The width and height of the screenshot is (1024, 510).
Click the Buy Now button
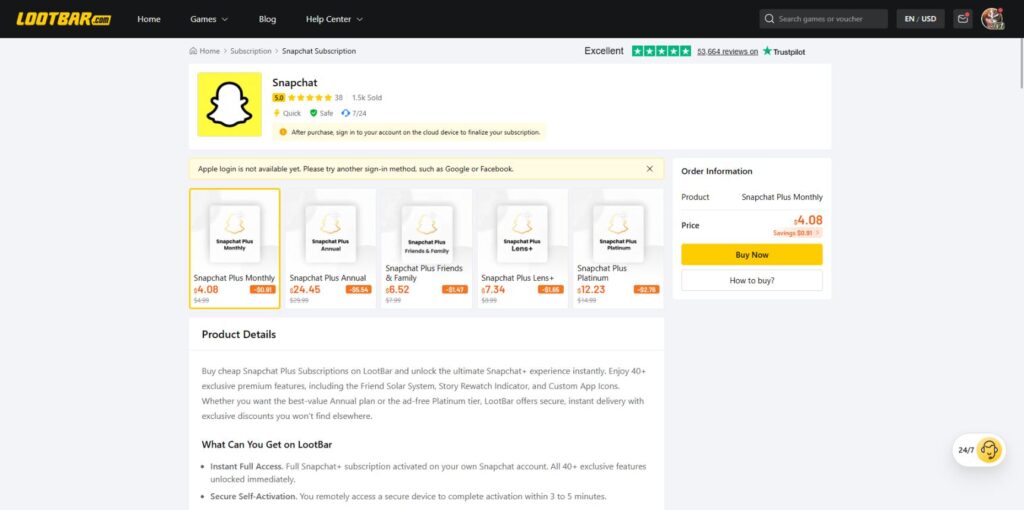click(x=752, y=255)
